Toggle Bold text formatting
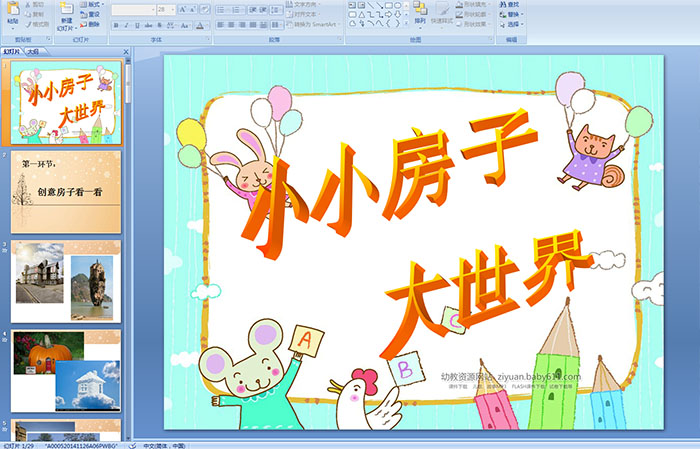Image resolution: width=700 pixels, height=449 pixels. [115, 25]
